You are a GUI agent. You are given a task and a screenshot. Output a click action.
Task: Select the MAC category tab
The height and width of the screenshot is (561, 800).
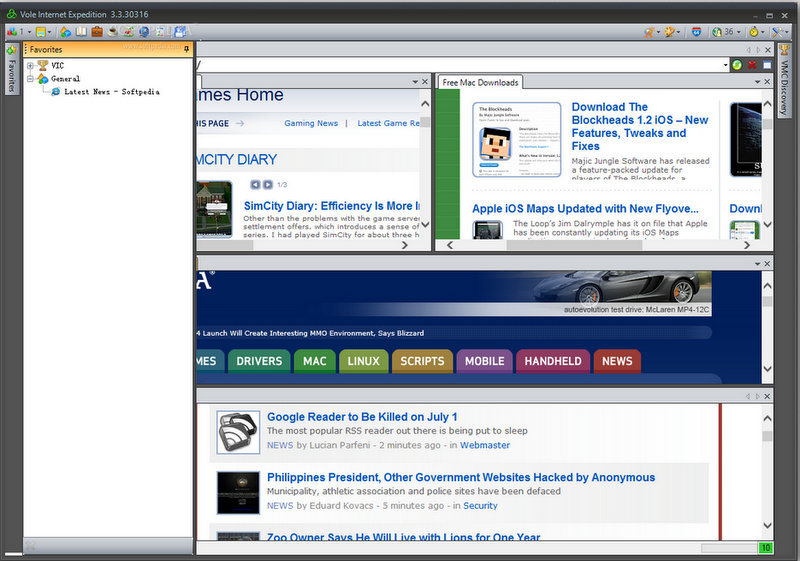tap(315, 361)
